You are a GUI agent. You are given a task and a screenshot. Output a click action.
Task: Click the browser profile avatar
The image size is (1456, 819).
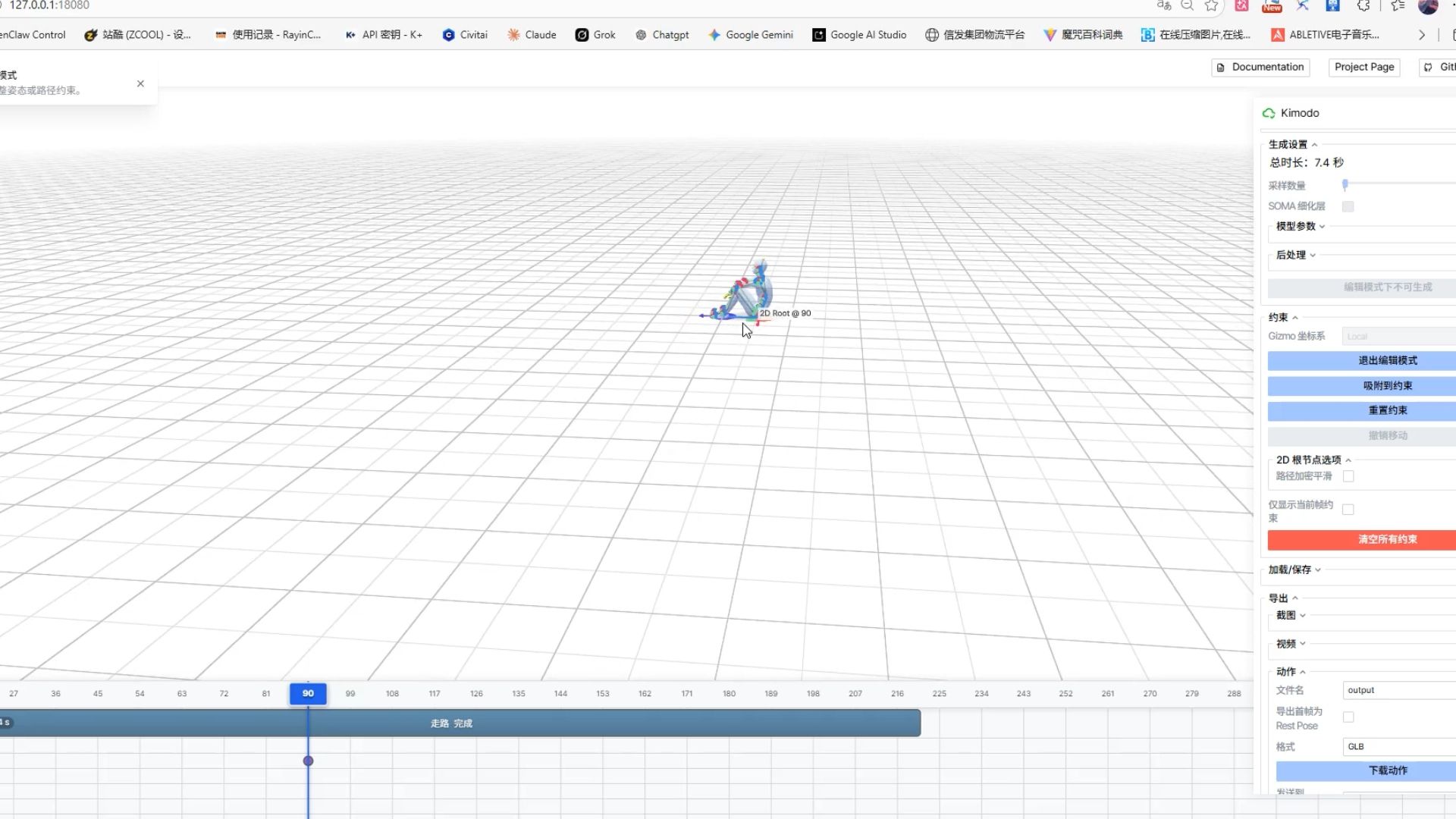(x=1427, y=6)
